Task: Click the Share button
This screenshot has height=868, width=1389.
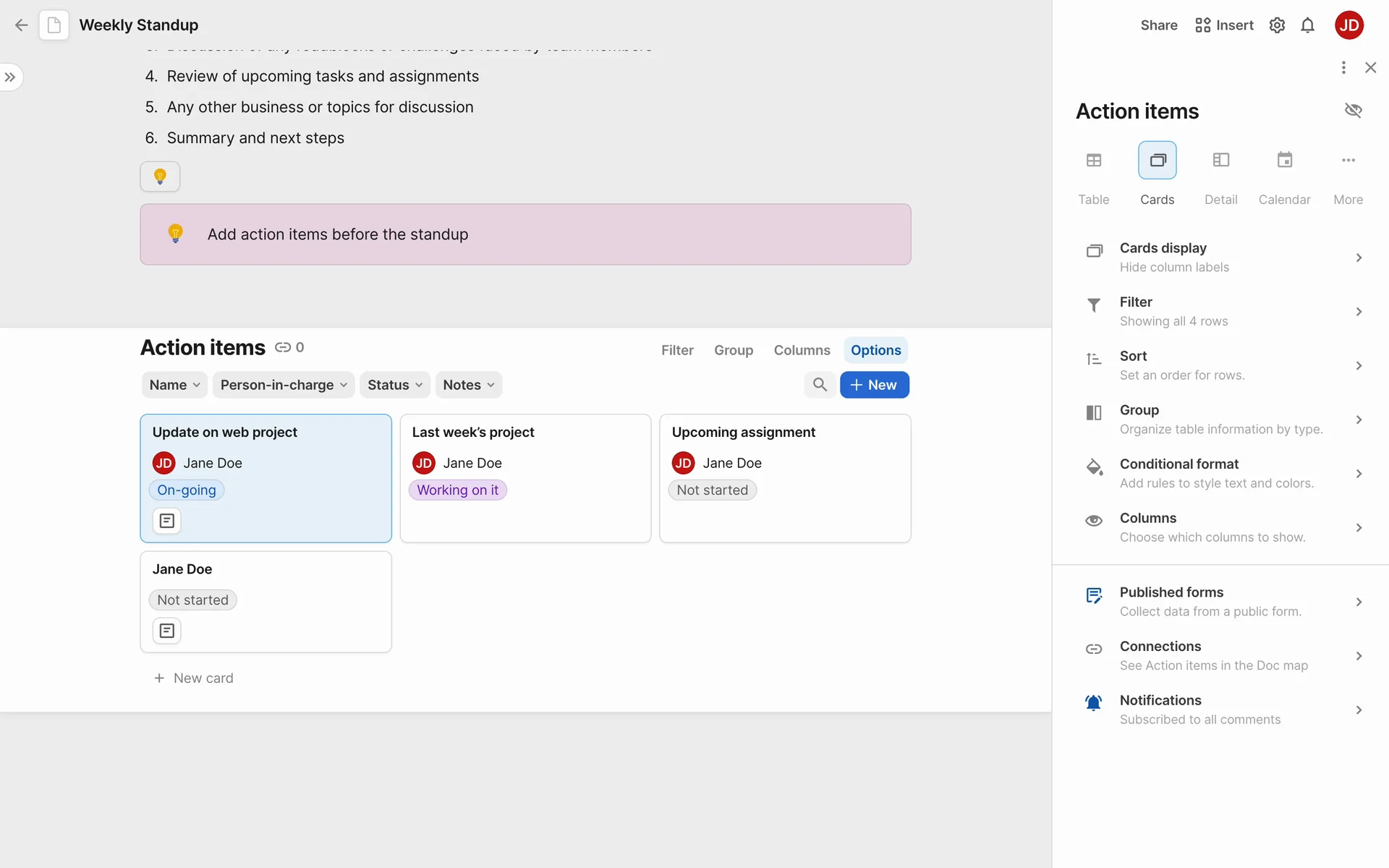Action: 1158,25
